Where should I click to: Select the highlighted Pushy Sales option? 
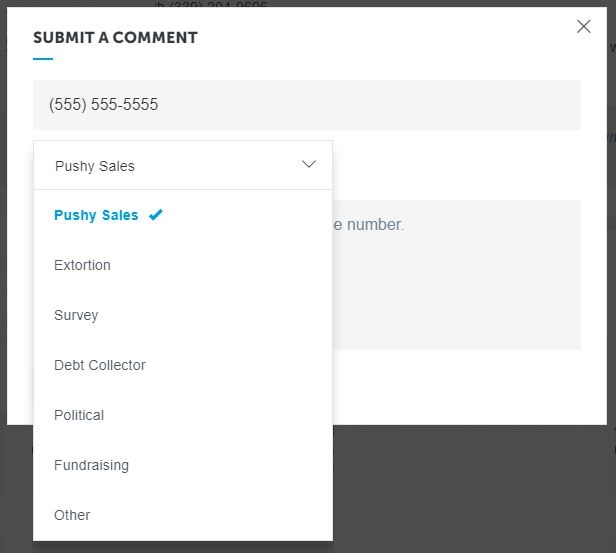tap(96, 215)
